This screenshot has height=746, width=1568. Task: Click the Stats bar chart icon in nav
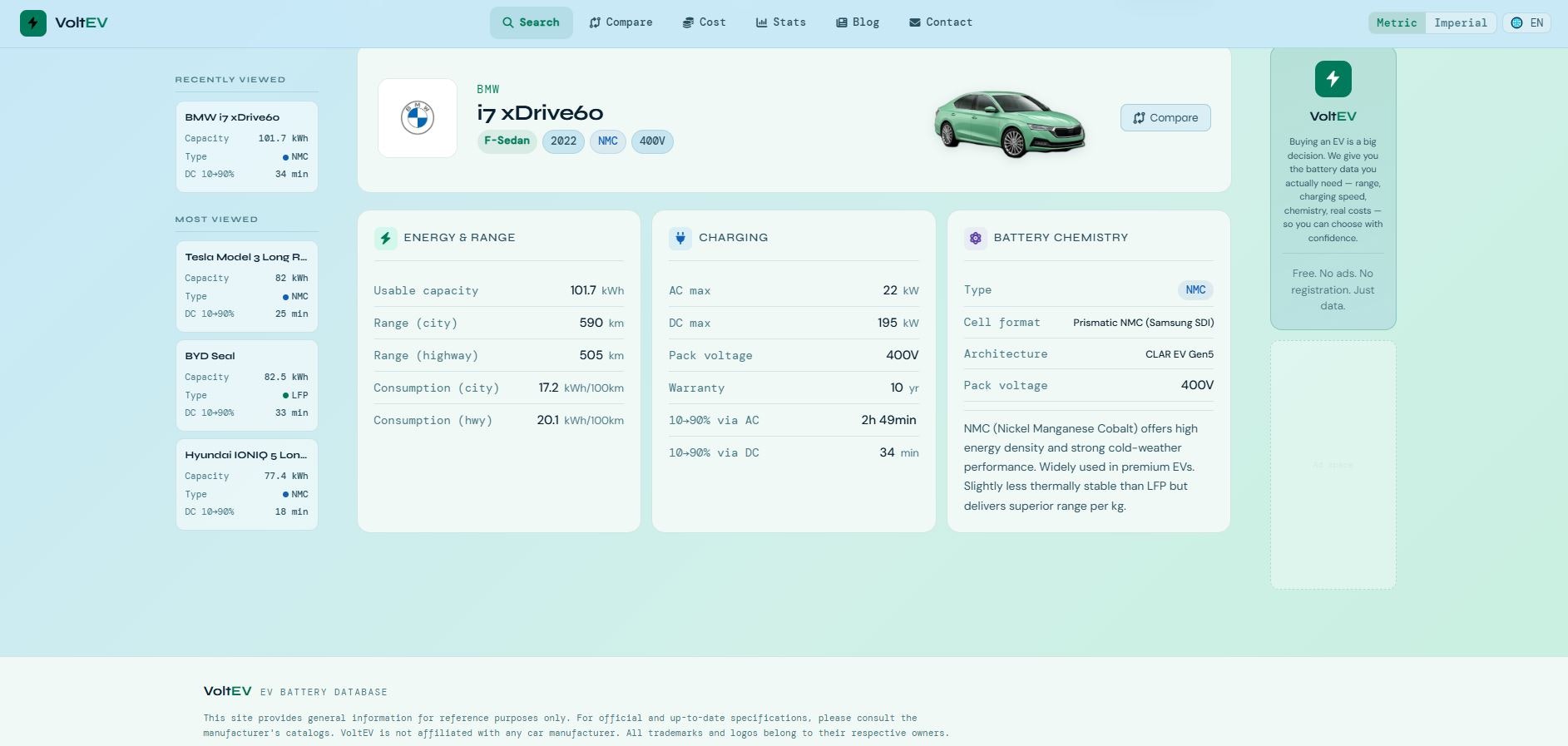click(761, 22)
